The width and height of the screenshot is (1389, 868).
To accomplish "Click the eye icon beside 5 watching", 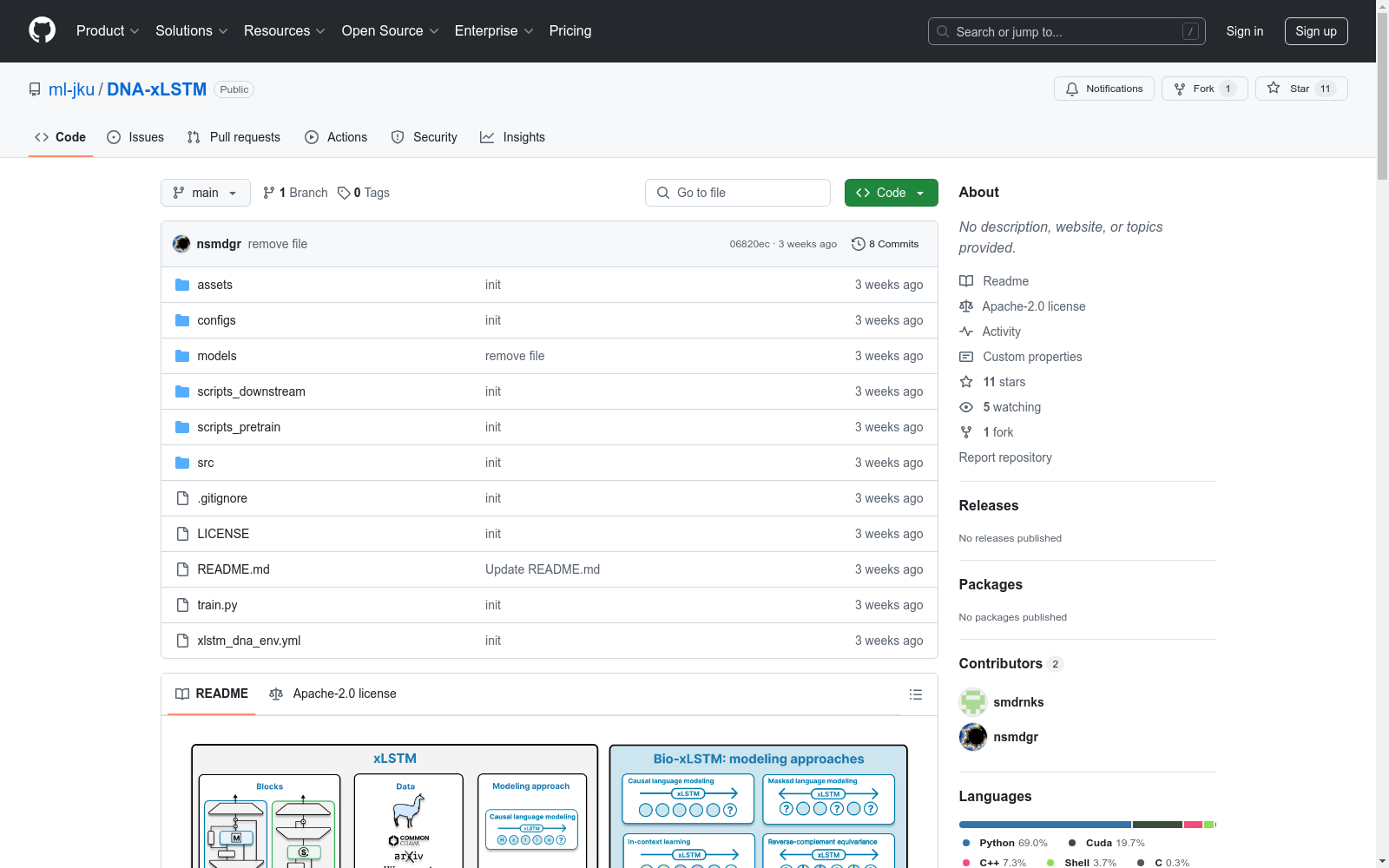I will pos(966,407).
